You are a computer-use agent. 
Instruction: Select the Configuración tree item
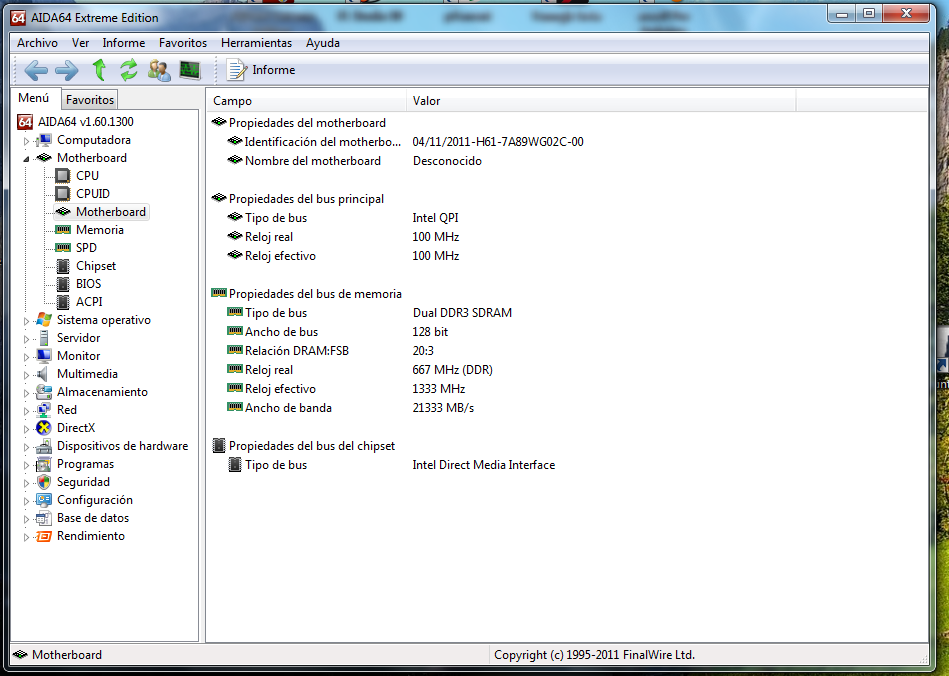point(95,500)
